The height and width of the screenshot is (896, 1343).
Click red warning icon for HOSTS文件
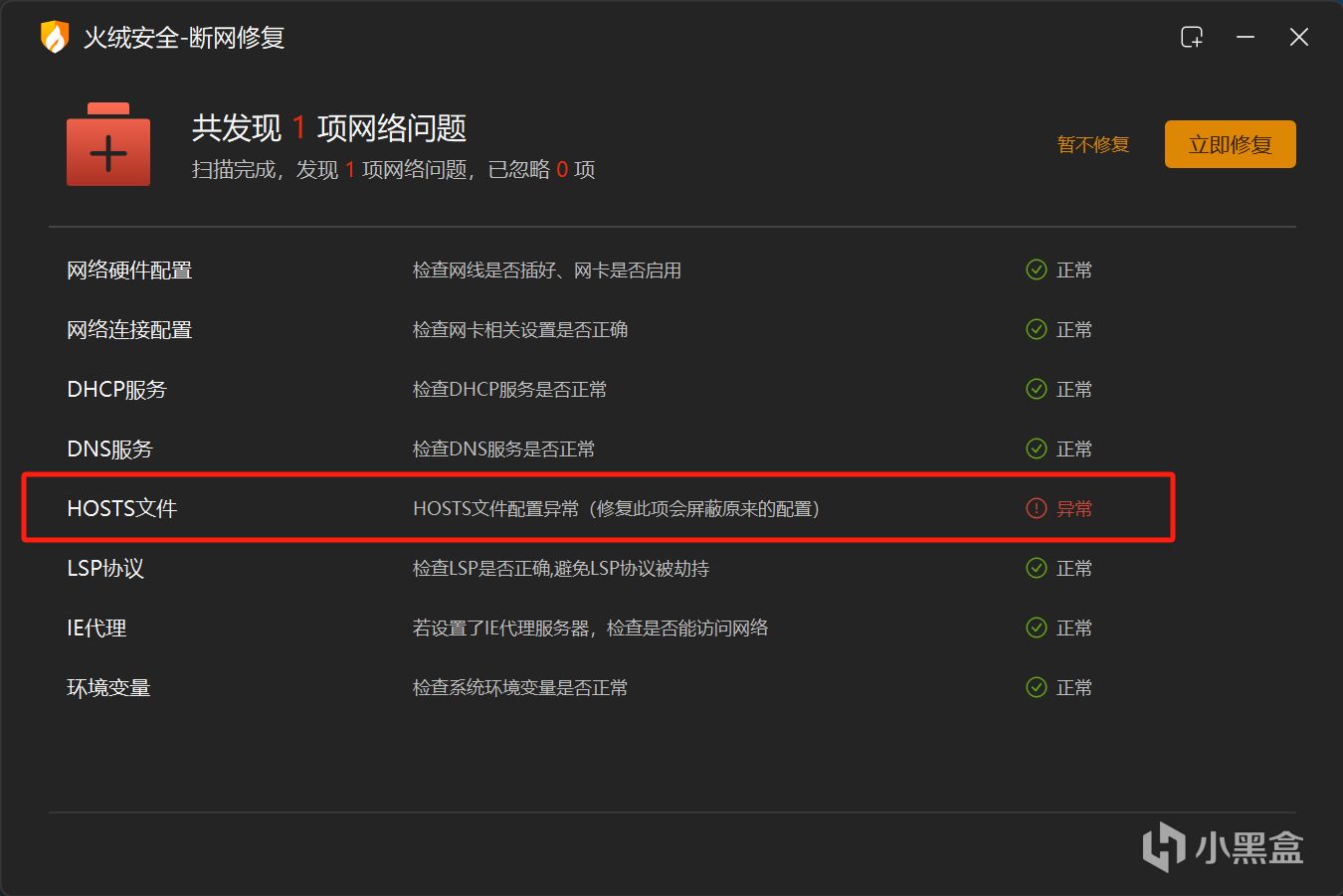click(1037, 508)
